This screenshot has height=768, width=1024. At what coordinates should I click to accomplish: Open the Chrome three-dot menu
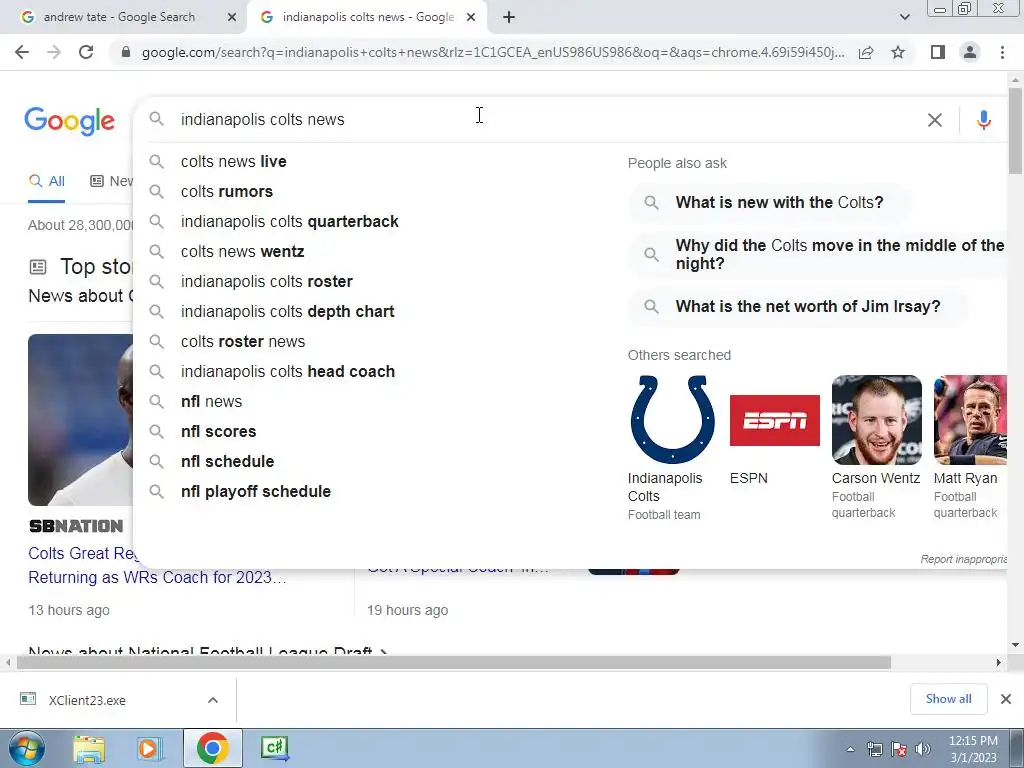tap(1002, 52)
